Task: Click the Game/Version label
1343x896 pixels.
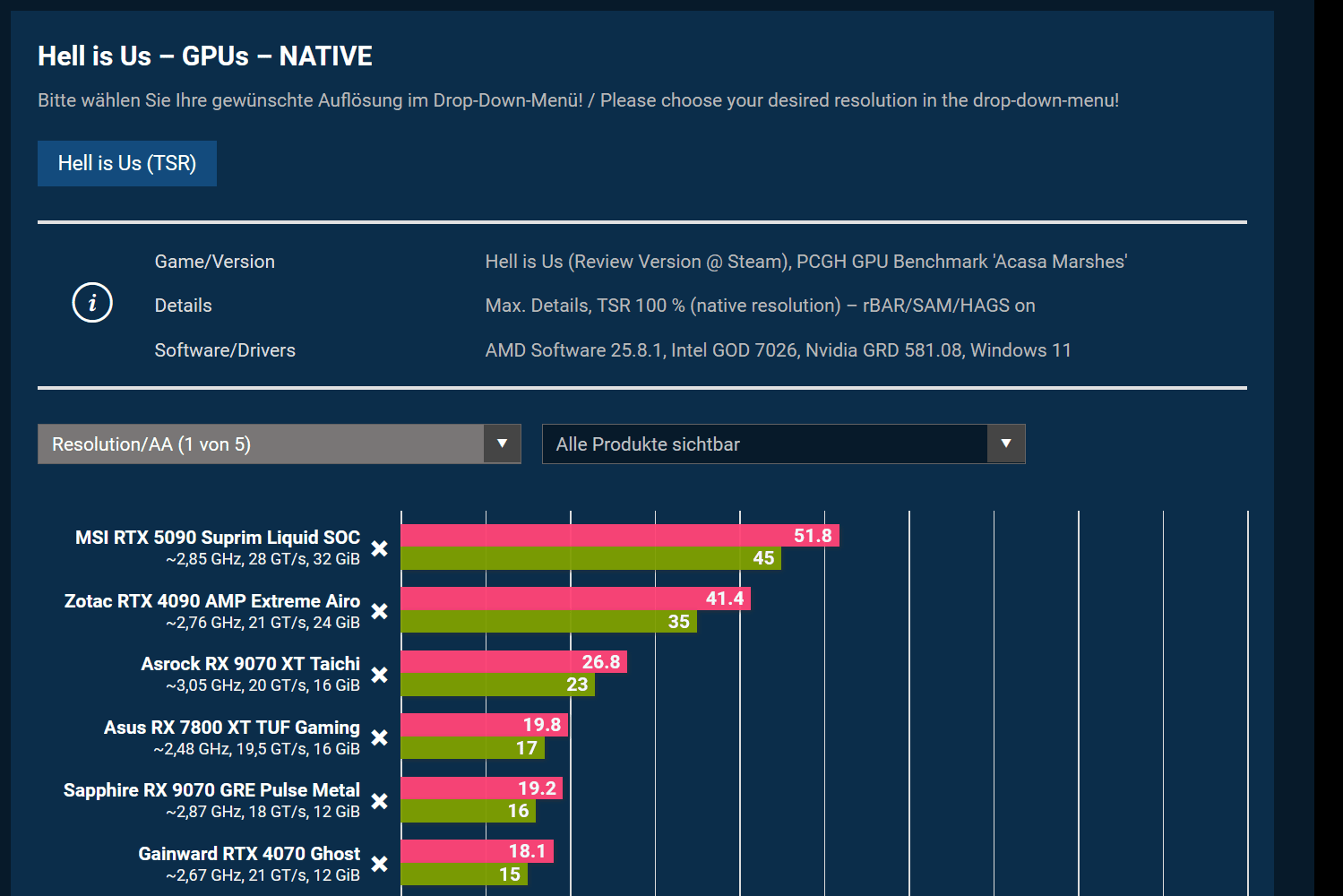Action: 215,262
